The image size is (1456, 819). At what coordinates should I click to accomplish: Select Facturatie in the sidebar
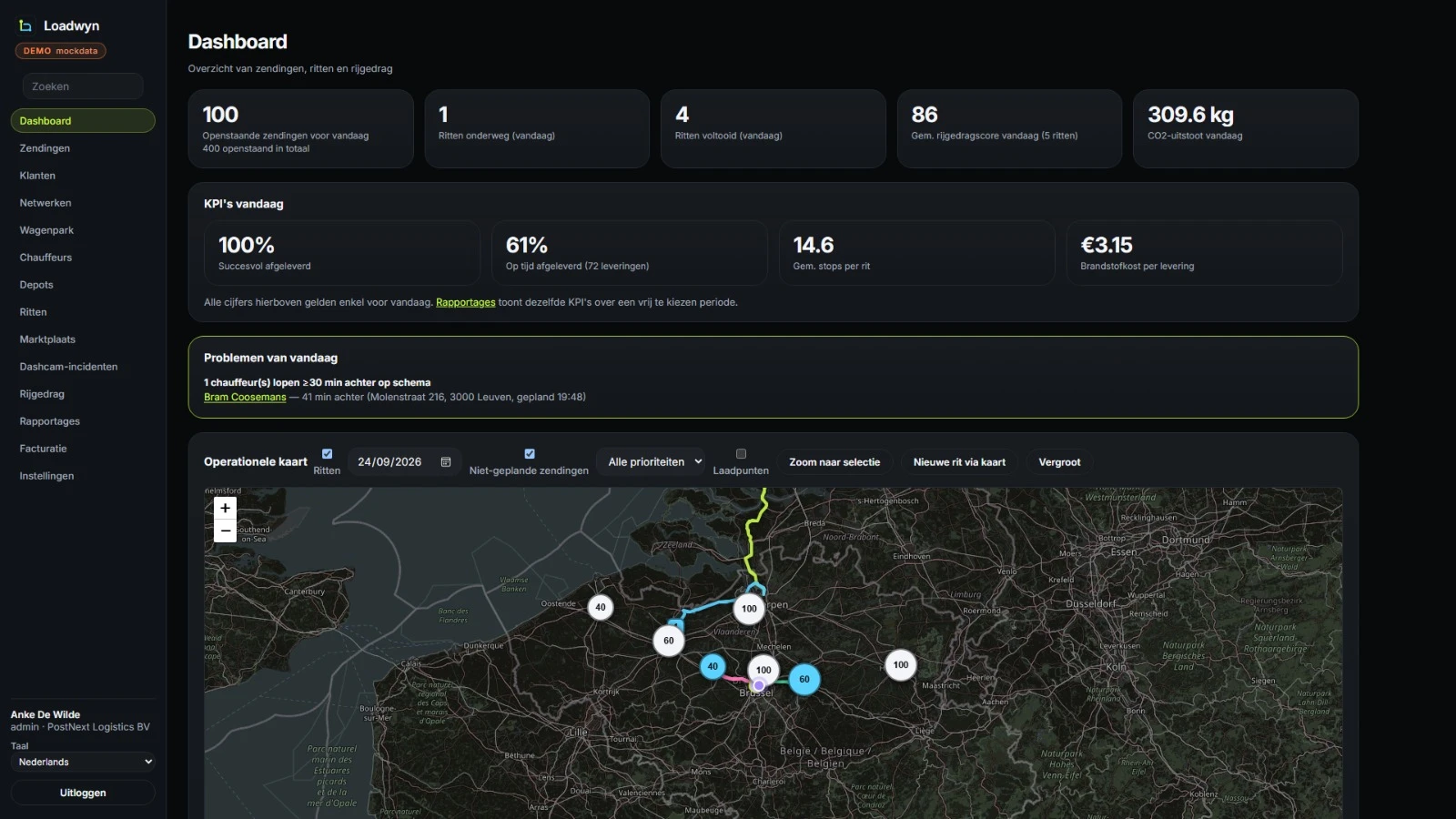click(83, 449)
